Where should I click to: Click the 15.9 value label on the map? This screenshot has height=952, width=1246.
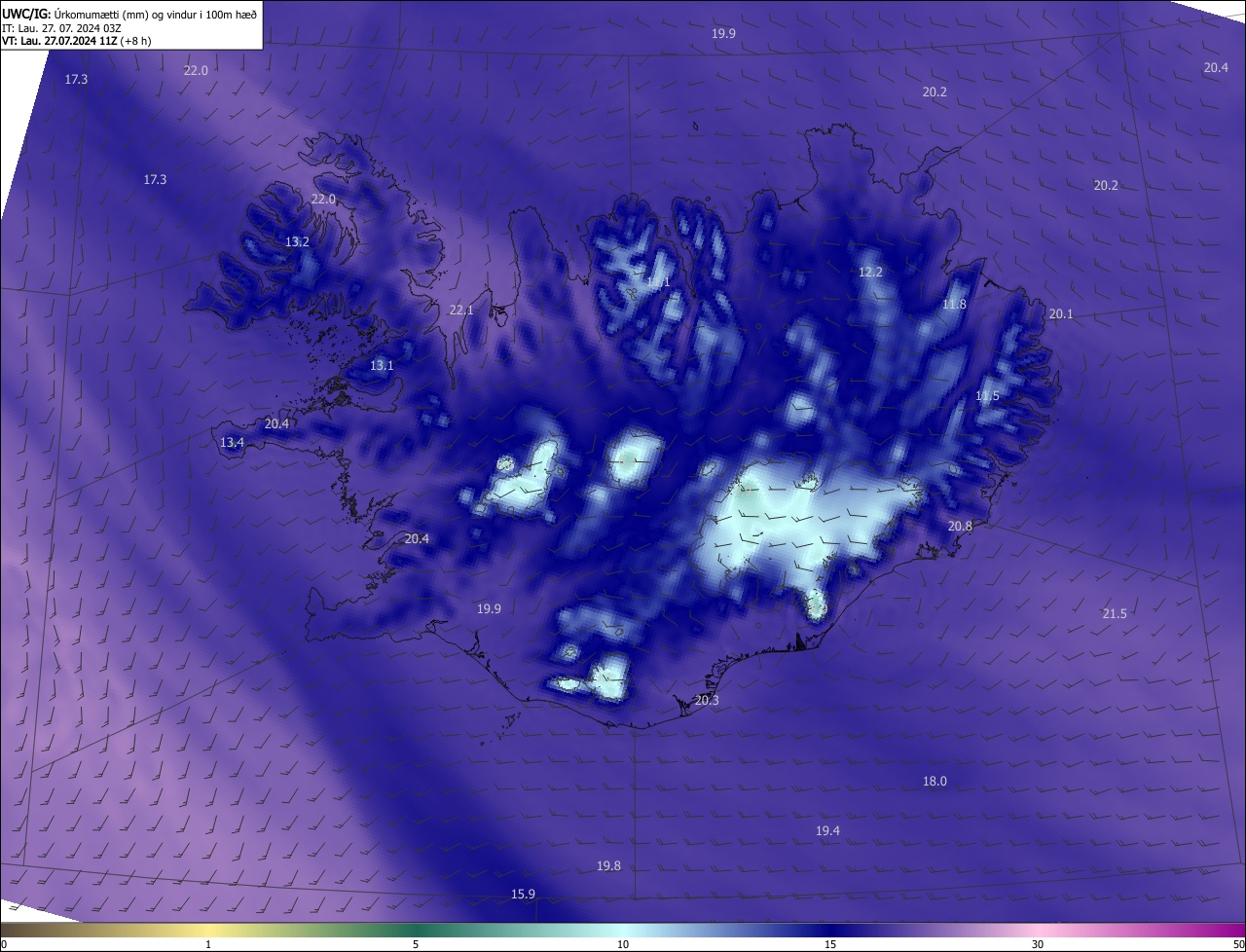[523, 894]
